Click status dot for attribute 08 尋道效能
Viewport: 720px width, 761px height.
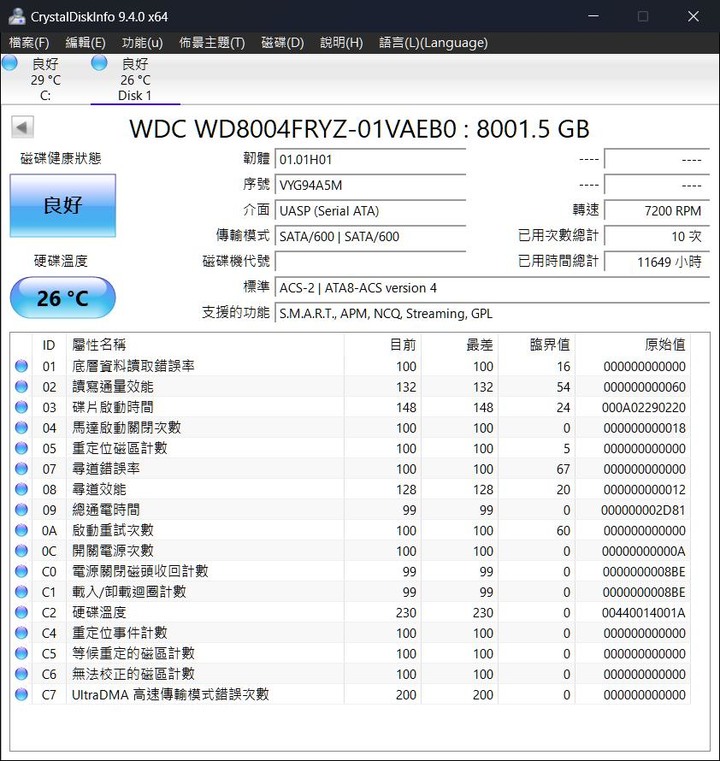21,489
